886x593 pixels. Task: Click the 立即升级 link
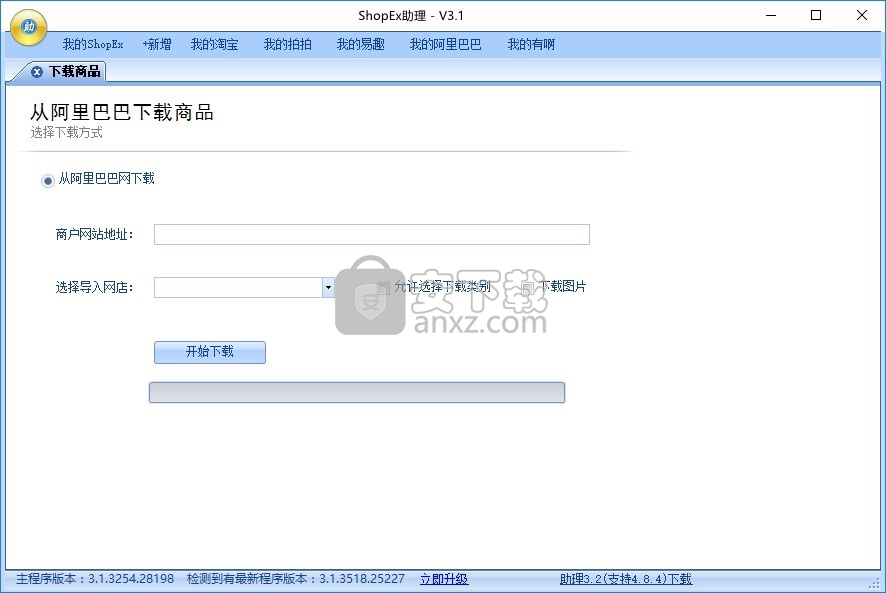(444, 579)
